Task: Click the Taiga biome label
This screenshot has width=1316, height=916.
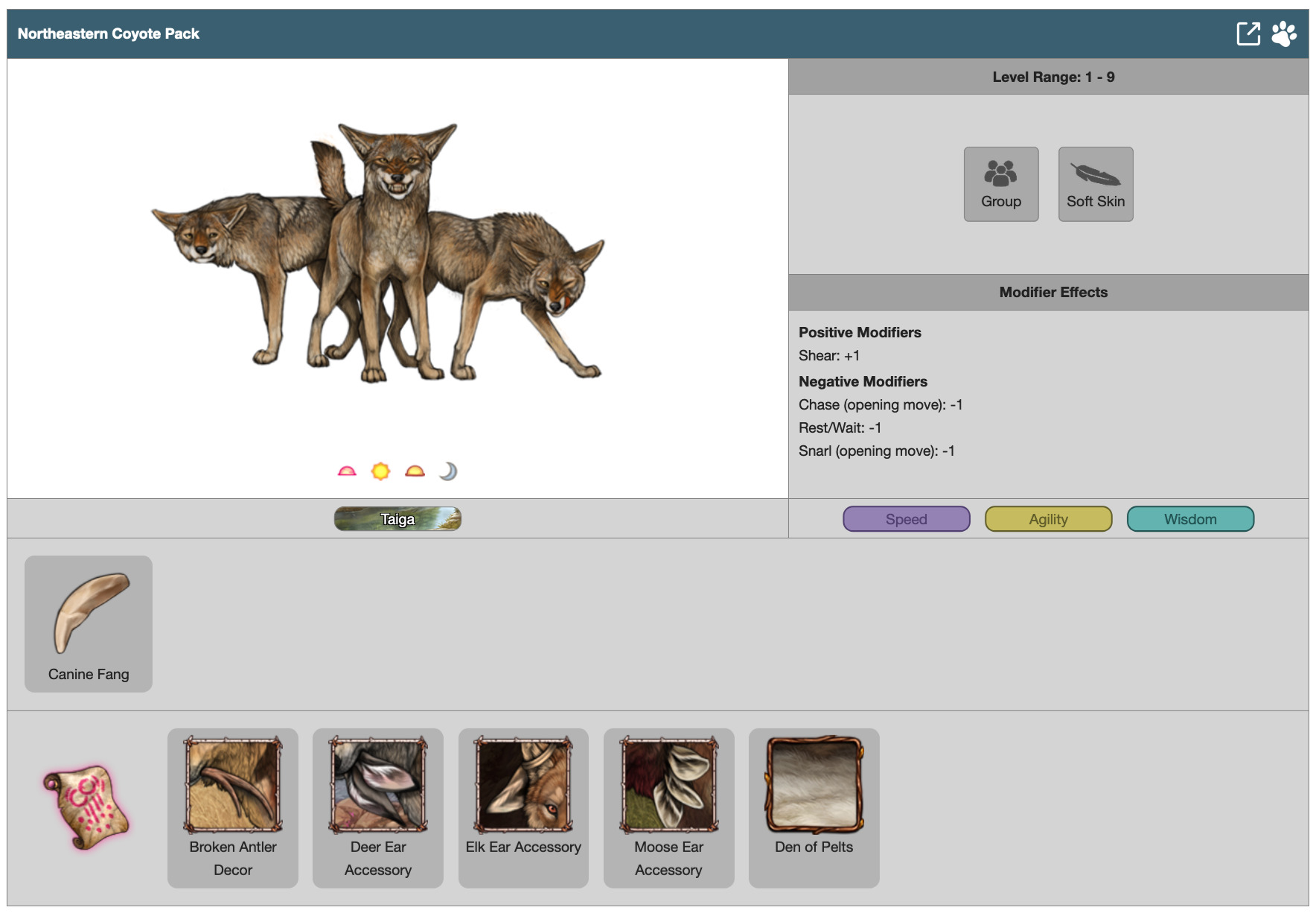Action: [x=397, y=519]
